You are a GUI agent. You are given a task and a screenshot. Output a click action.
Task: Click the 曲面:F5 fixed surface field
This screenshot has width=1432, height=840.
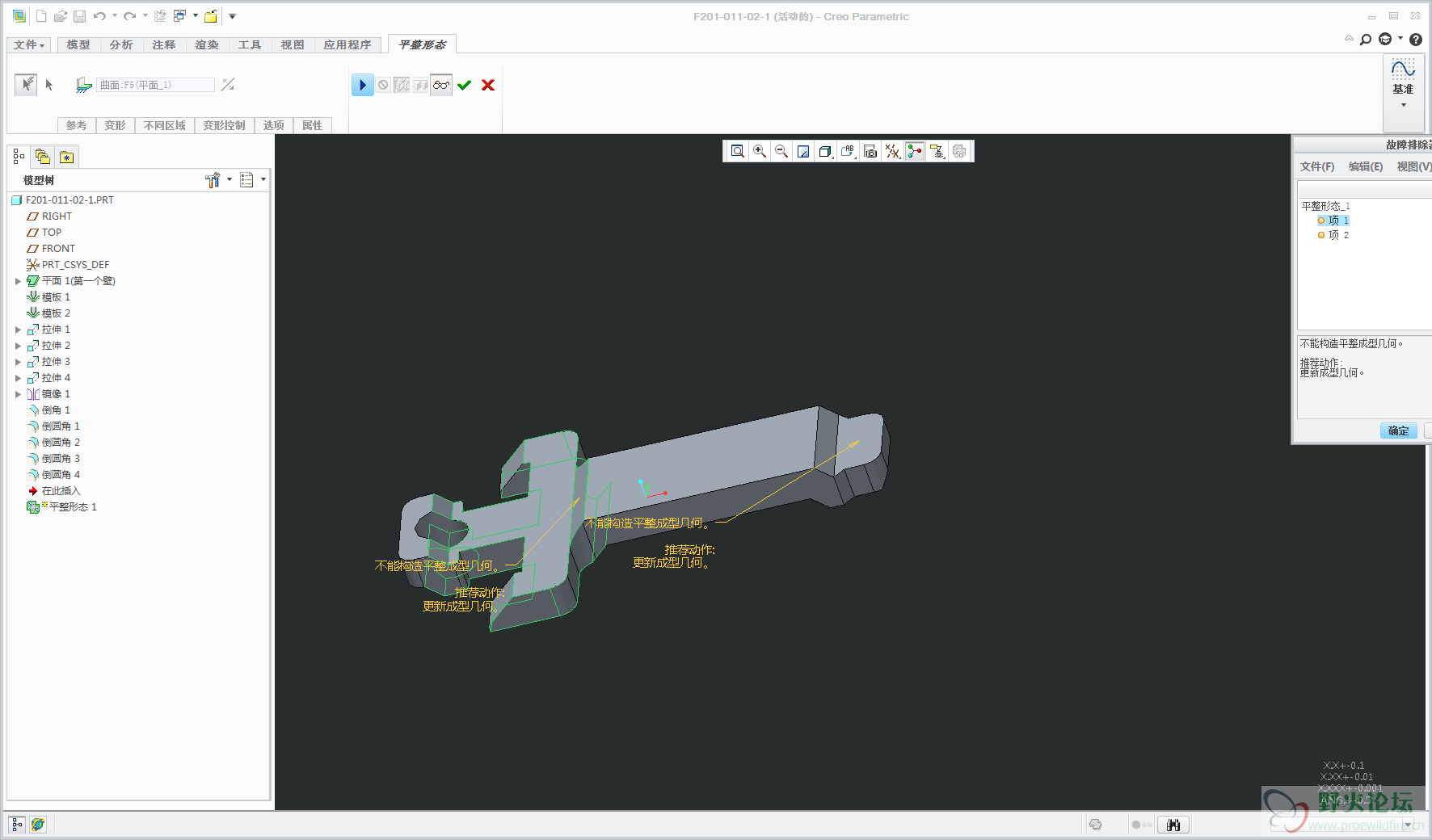(x=156, y=85)
